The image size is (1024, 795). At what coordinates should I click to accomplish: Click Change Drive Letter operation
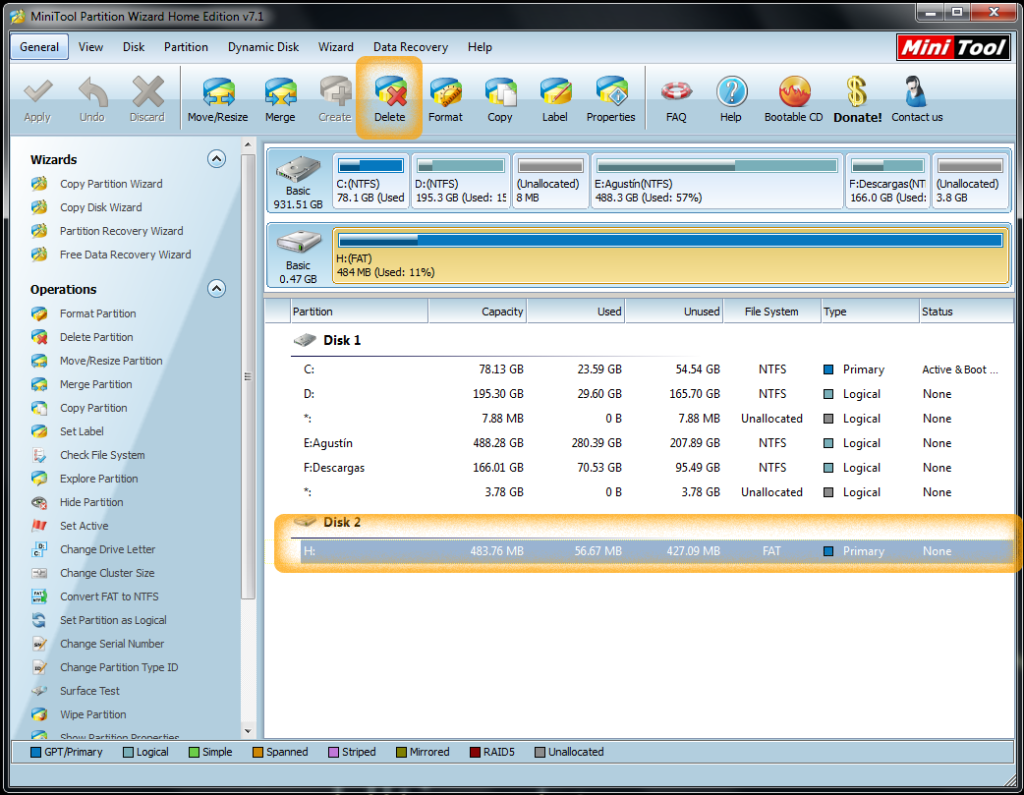tap(108, 549)
